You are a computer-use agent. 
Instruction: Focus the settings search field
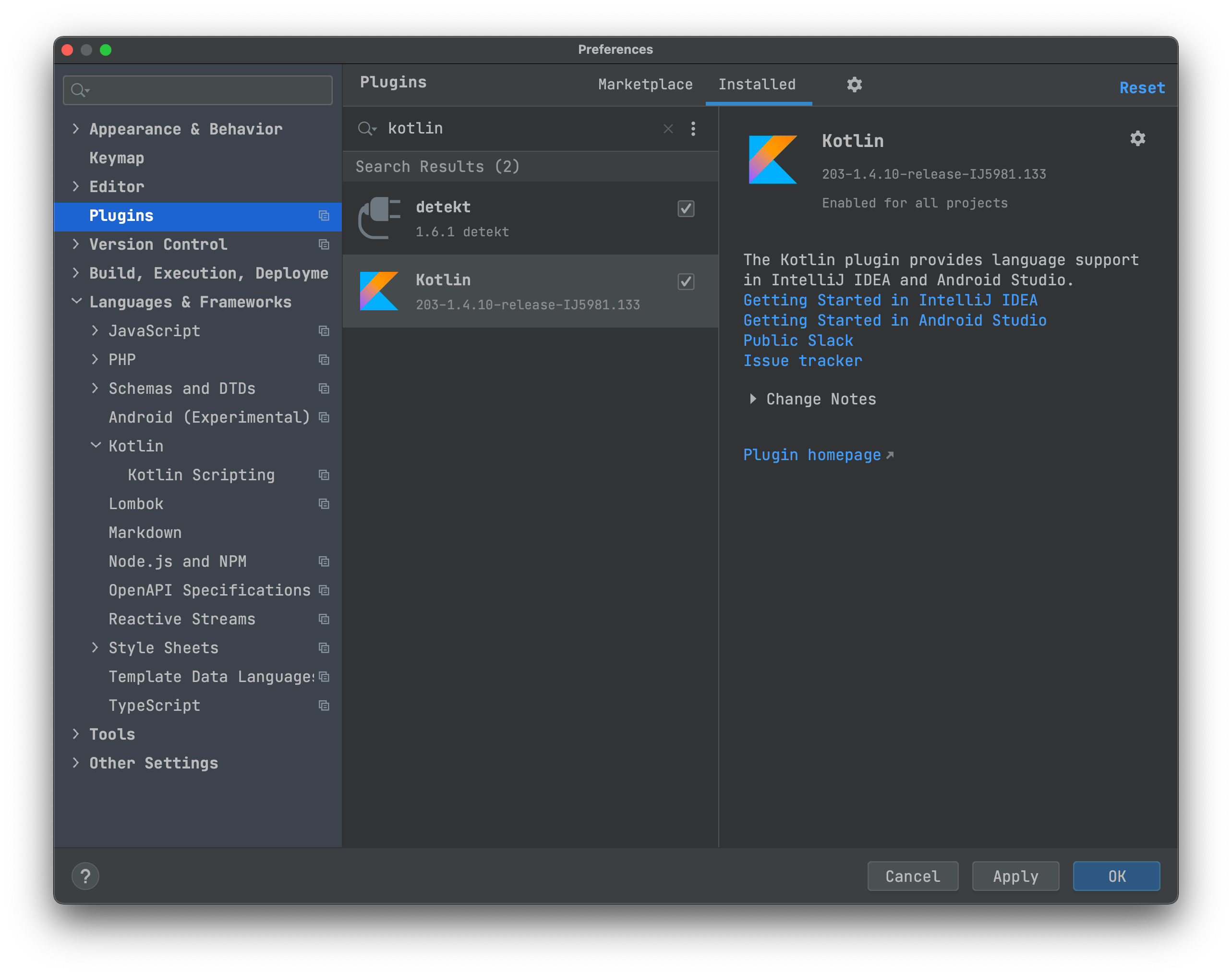[x=197, y=90]
